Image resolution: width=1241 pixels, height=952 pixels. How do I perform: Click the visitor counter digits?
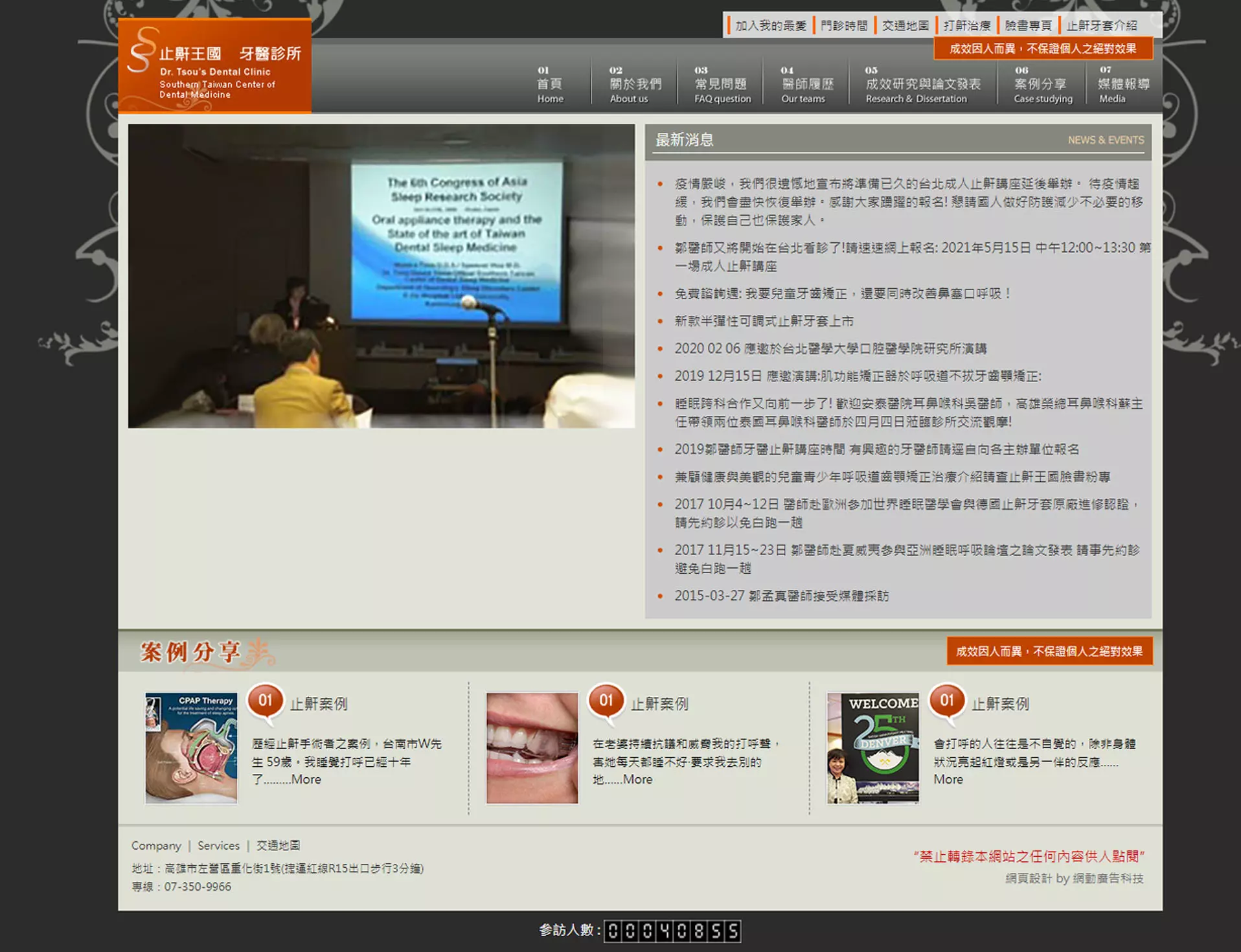pos(672,931)
